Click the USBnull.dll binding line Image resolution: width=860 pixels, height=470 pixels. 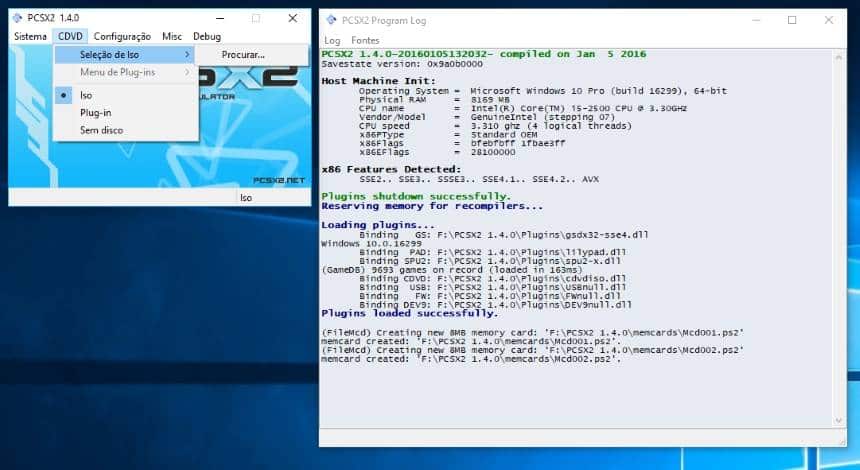pyautogui.click(x=493, y=287)
